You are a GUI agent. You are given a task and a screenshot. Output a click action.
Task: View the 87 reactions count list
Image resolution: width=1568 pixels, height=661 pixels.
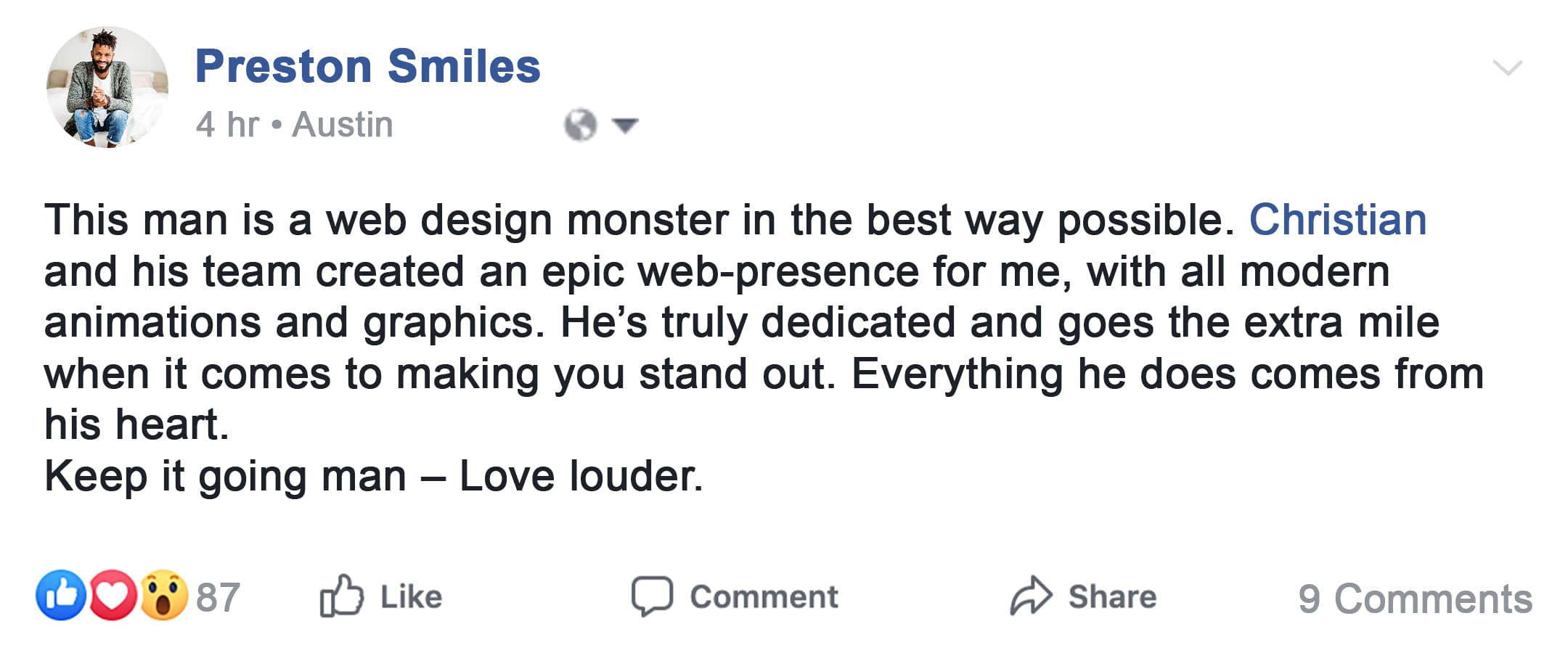tap(218, 597)
